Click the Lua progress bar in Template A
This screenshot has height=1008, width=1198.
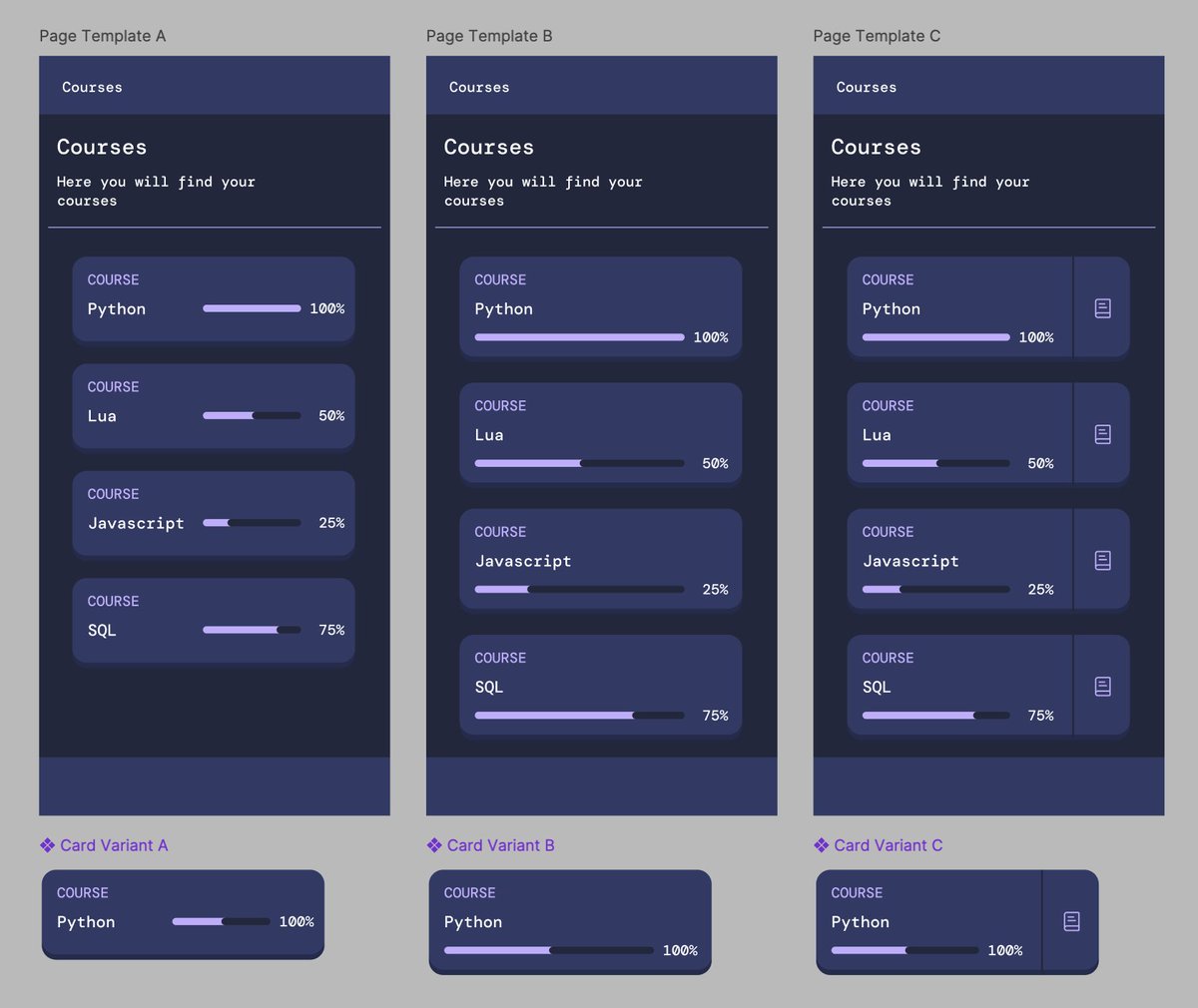pyautogui.click(x=252, y=415)
